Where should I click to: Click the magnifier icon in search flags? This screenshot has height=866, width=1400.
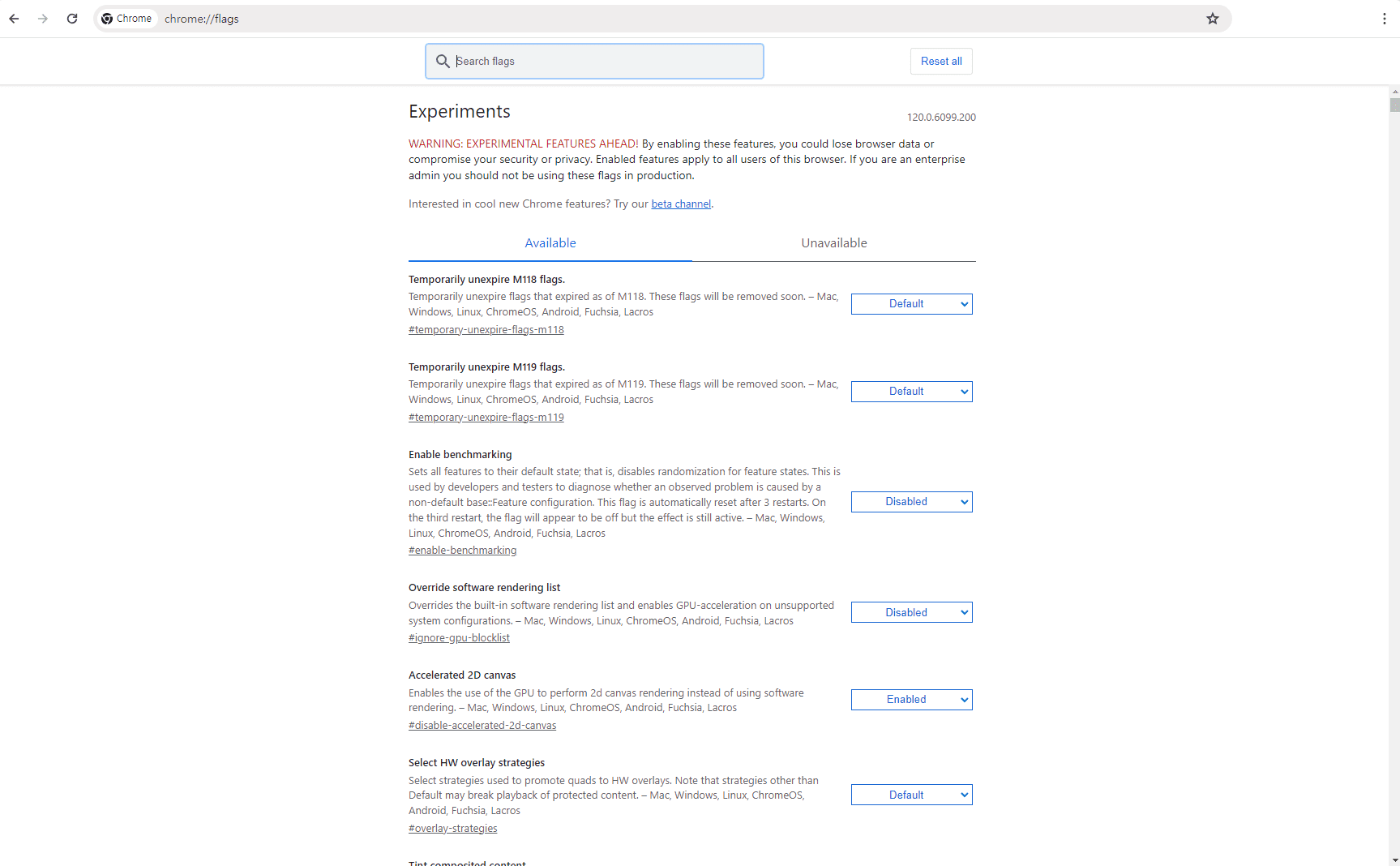tap(443, 61)
